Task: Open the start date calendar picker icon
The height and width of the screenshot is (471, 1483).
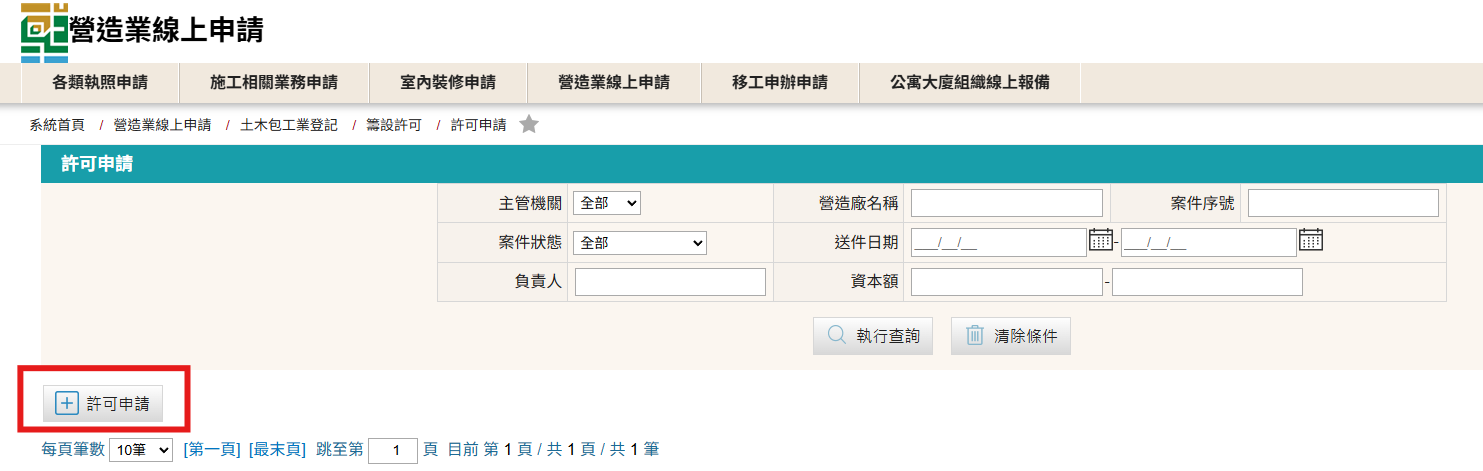Action: click(x=1100, y=240)
